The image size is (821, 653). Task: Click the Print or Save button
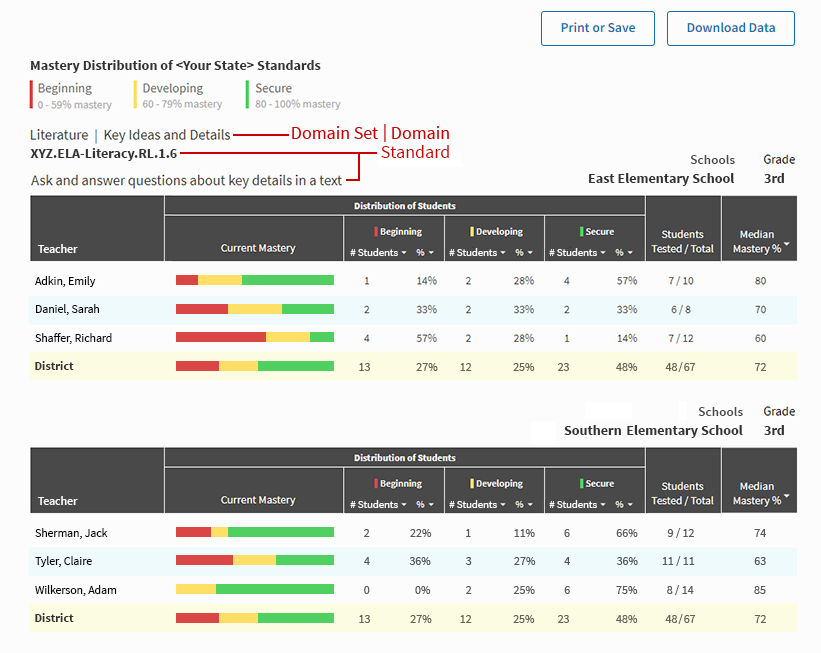point(597,28)
